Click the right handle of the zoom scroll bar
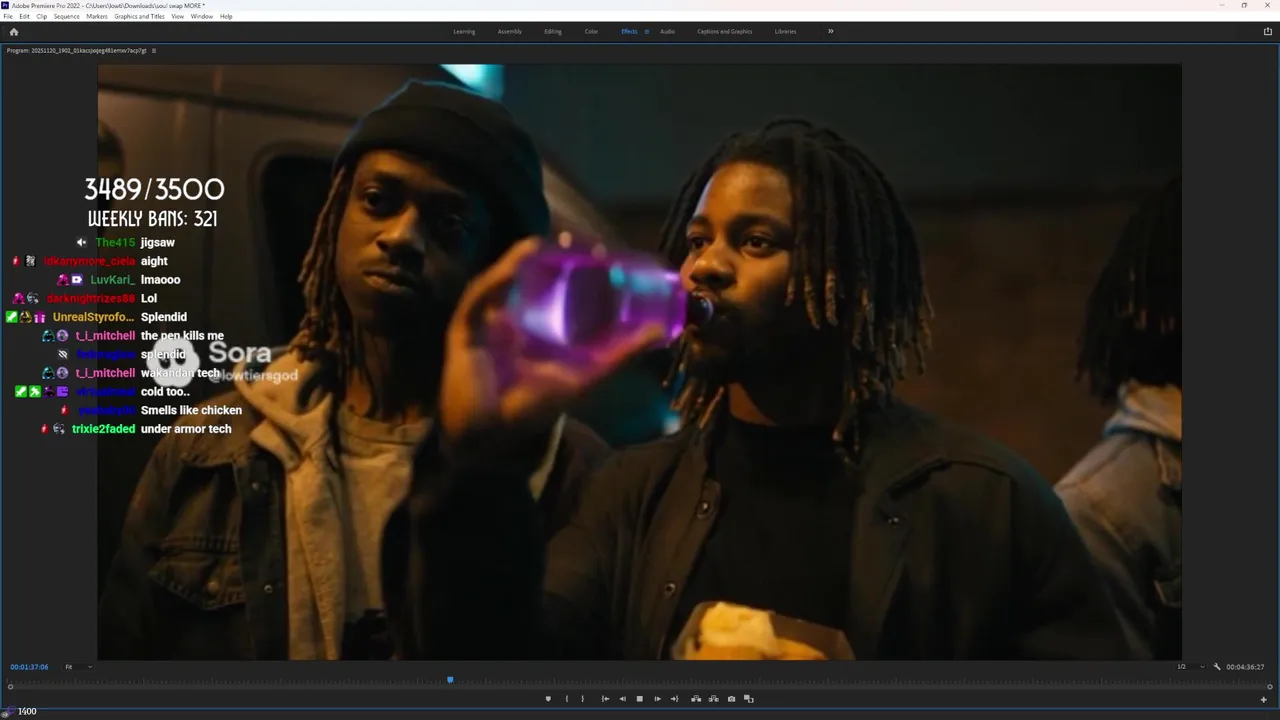1280x720 pixels. pos(1270,687)
